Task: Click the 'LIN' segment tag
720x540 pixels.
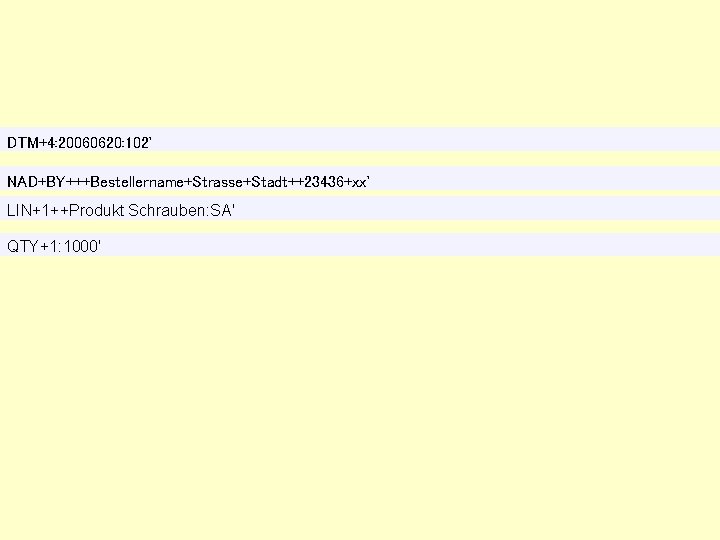Action: (x=19, y=210)
